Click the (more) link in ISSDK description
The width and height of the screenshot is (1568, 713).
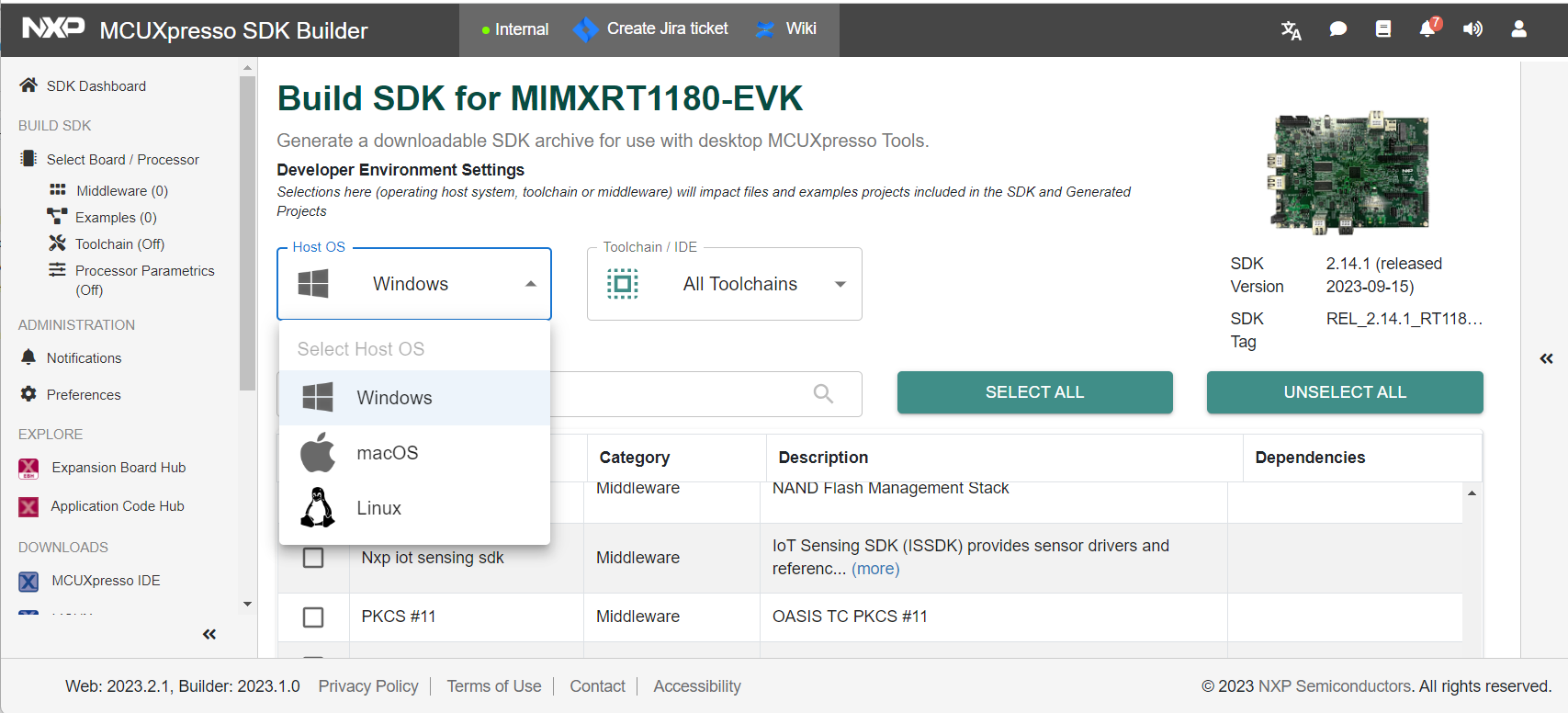[x=875, y=569]
